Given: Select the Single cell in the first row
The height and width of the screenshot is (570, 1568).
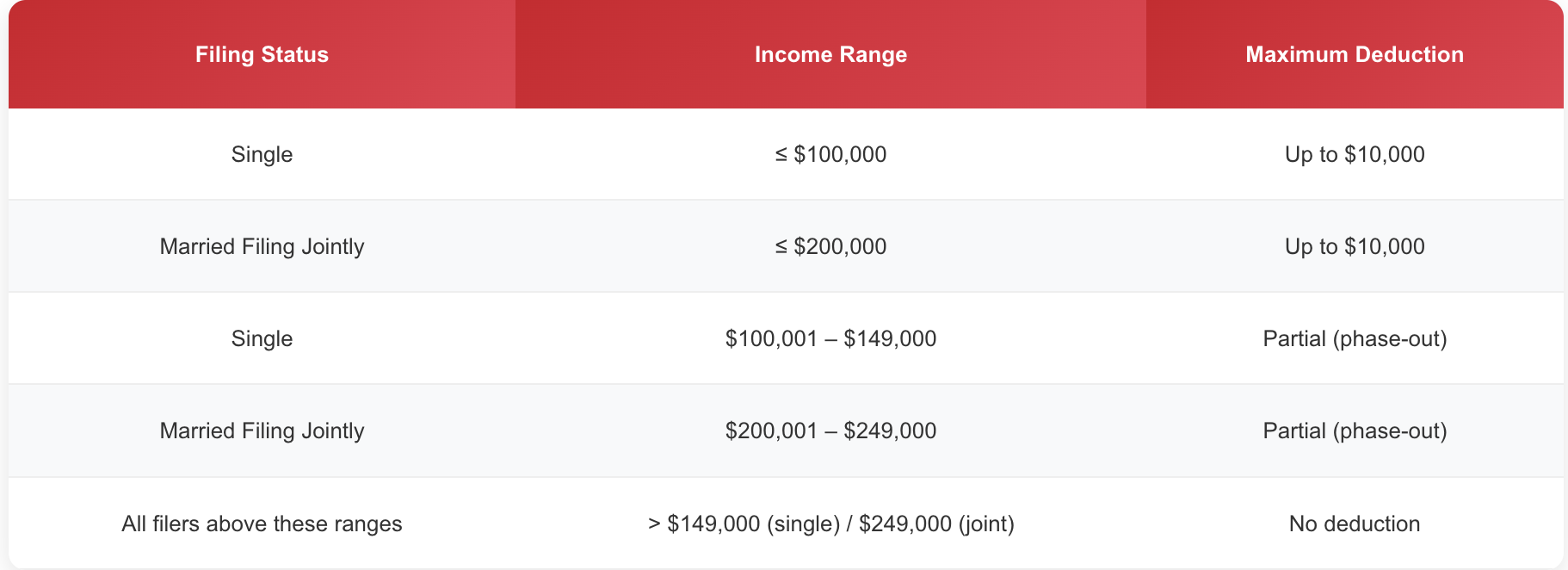Looking at the screenshot, I should (x=262, y=154).
